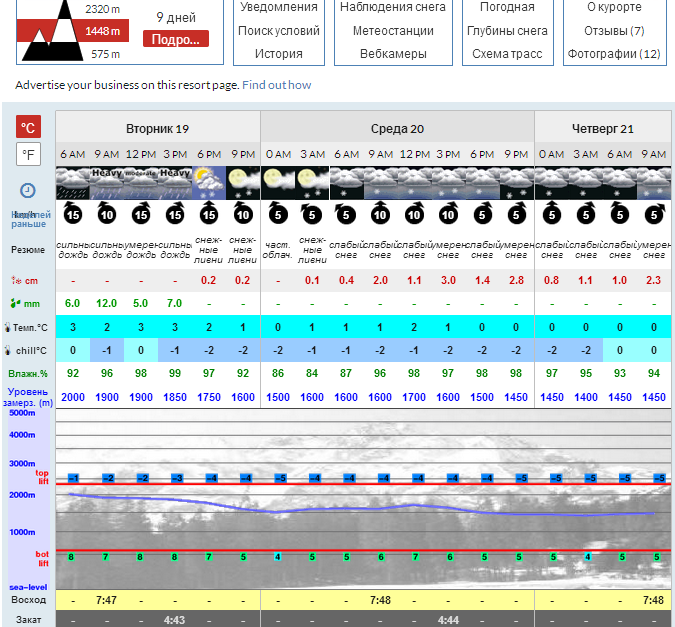Image resolution: width=675 pixels, height=627 pixels.
Task: Click Thursday 9 AM wind arrow 5
Action: pos(654,212)
